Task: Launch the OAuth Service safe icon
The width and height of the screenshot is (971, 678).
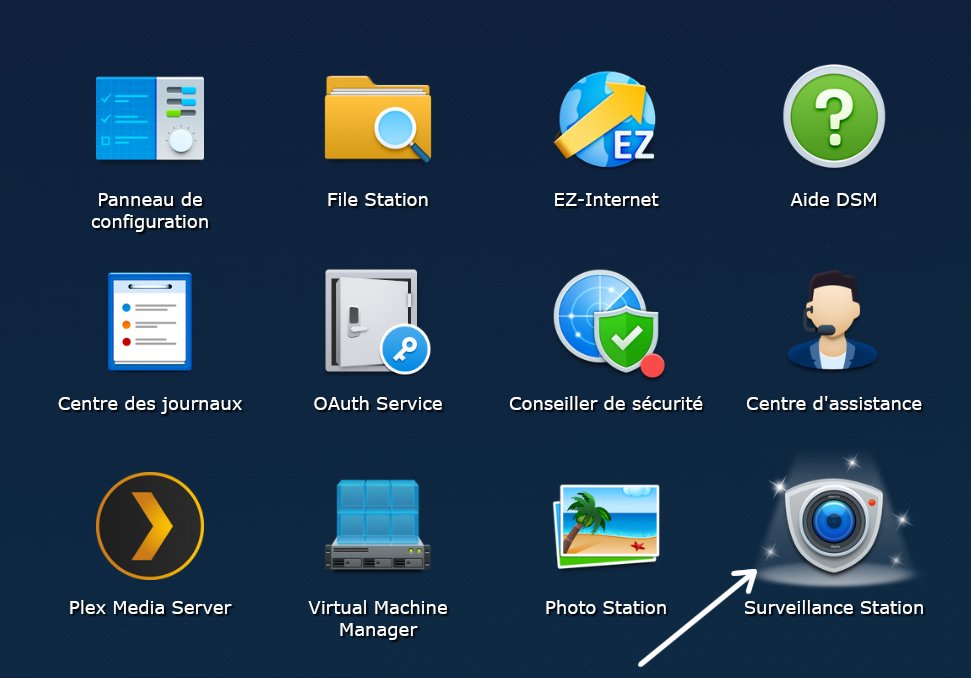Action: [377, 321]
